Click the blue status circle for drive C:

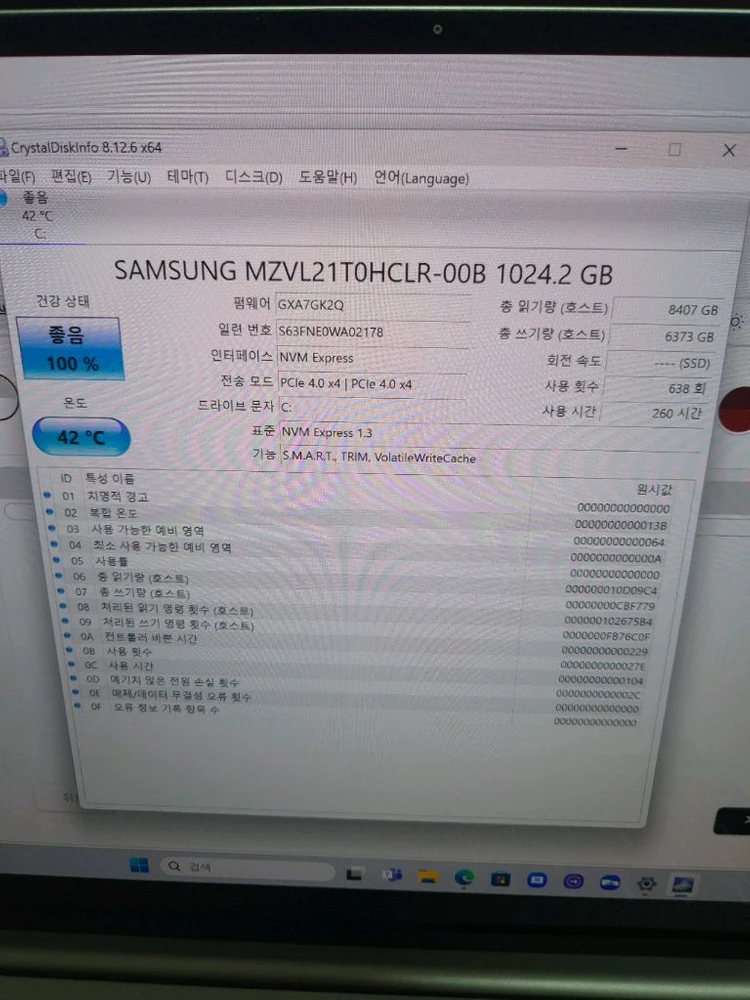[3, 199]
